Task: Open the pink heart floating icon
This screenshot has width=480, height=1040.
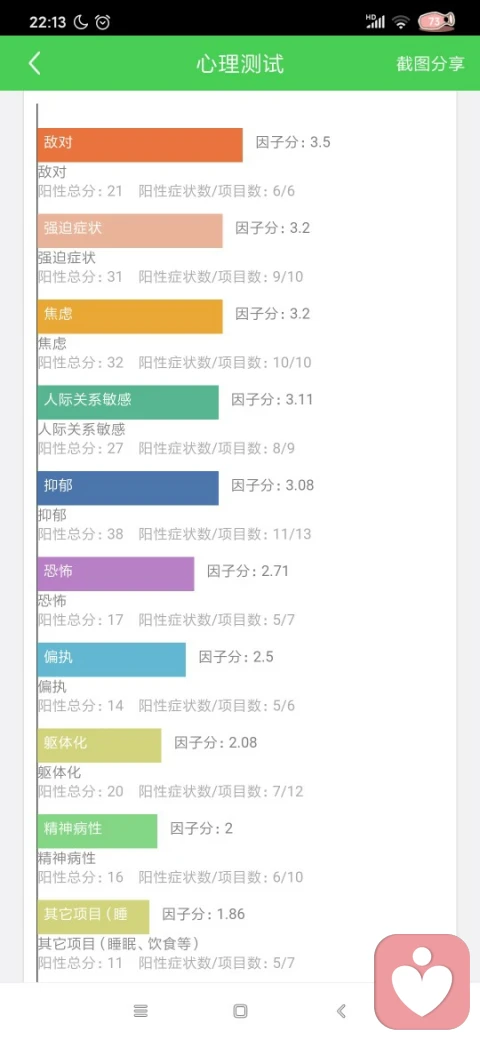Action: (422, 982)
